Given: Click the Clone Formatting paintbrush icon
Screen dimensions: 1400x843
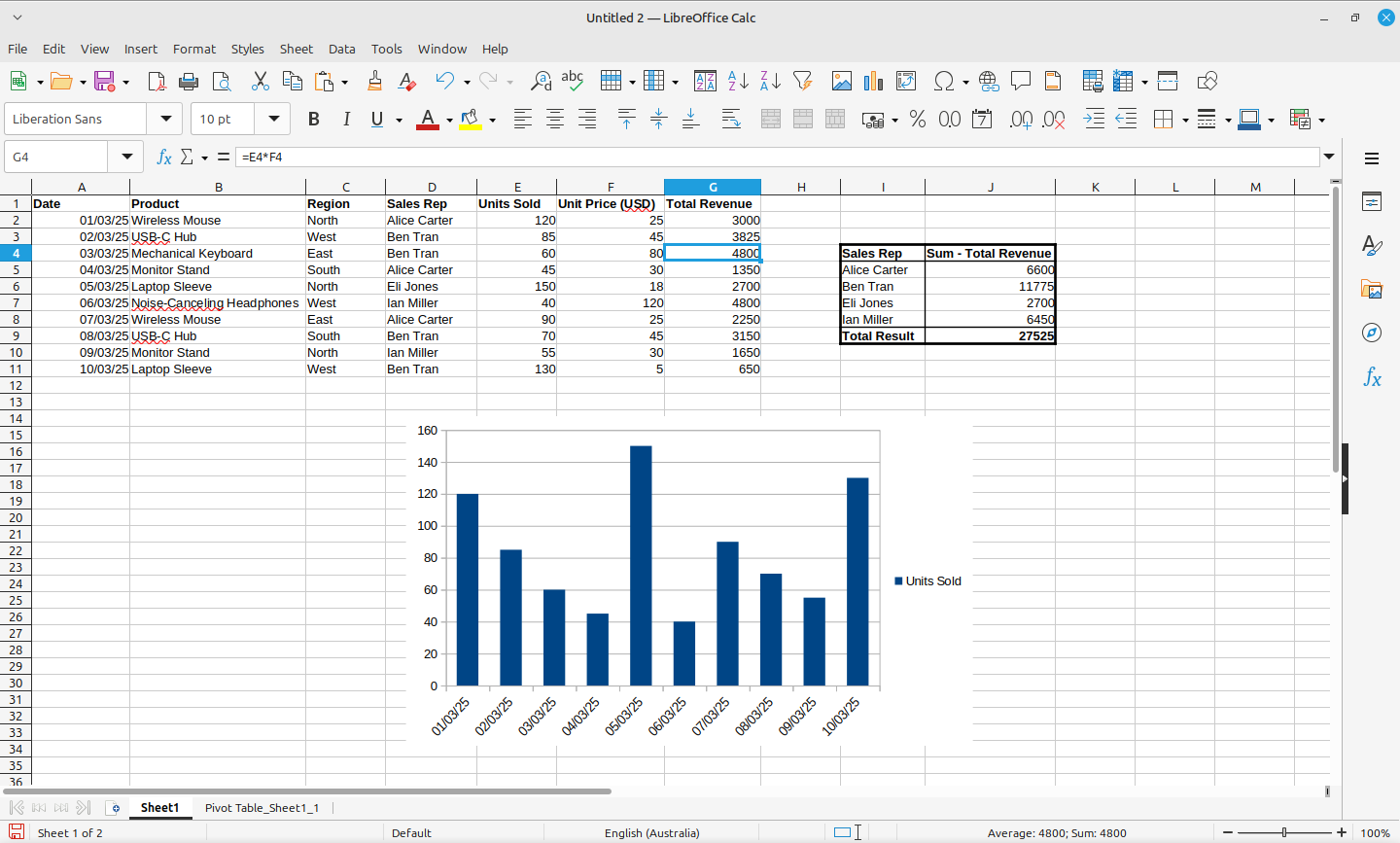Looking at the screenshot, I should (x=375, y=81).
